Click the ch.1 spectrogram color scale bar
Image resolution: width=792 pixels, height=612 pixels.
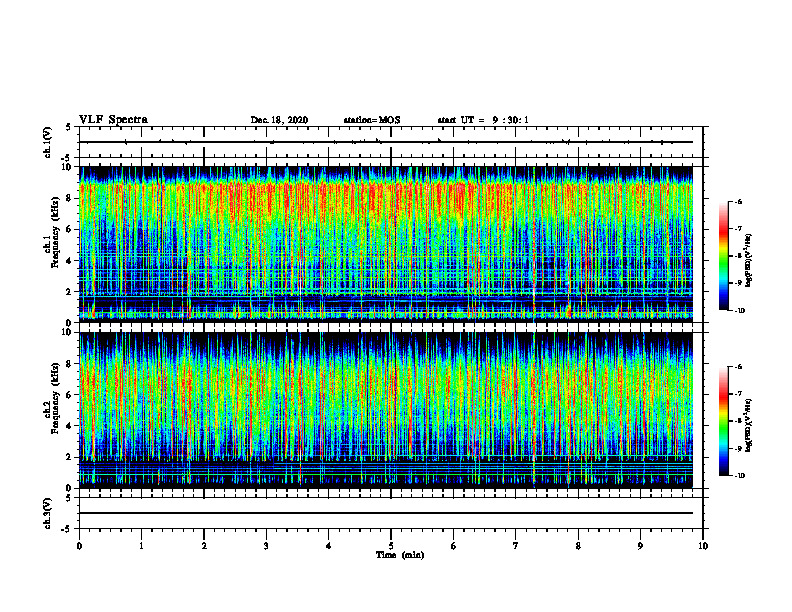point(723,256)
